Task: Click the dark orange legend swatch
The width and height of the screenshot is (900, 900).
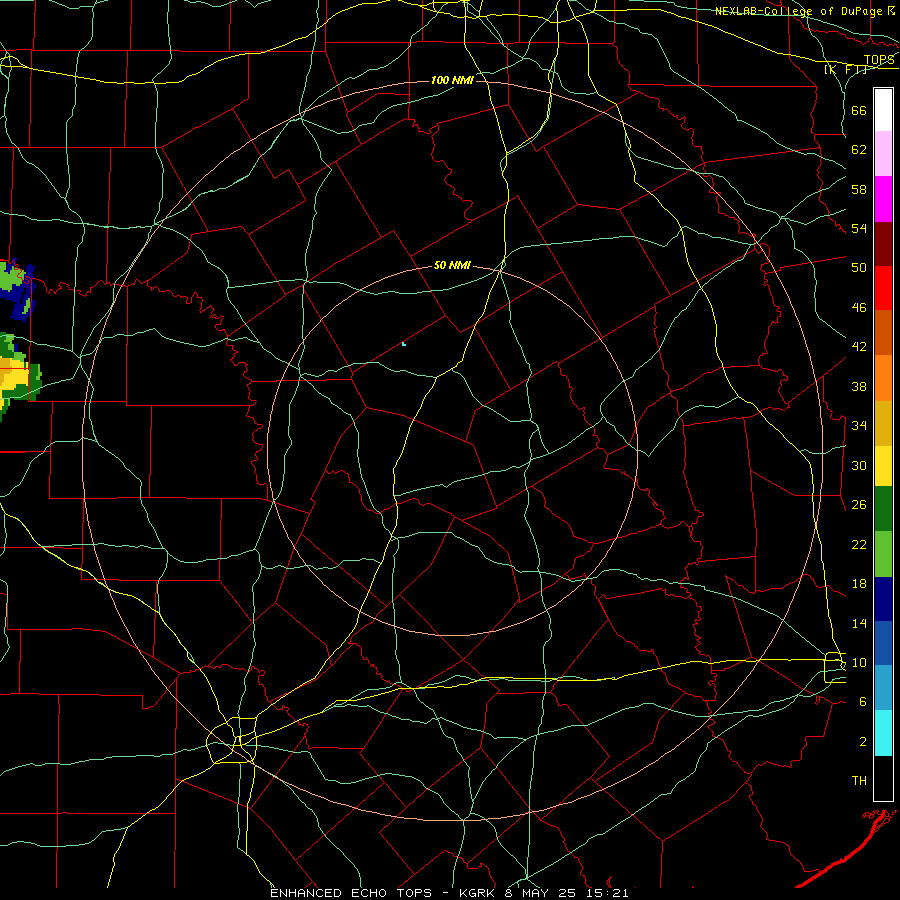Action: [x=883, y=332]
